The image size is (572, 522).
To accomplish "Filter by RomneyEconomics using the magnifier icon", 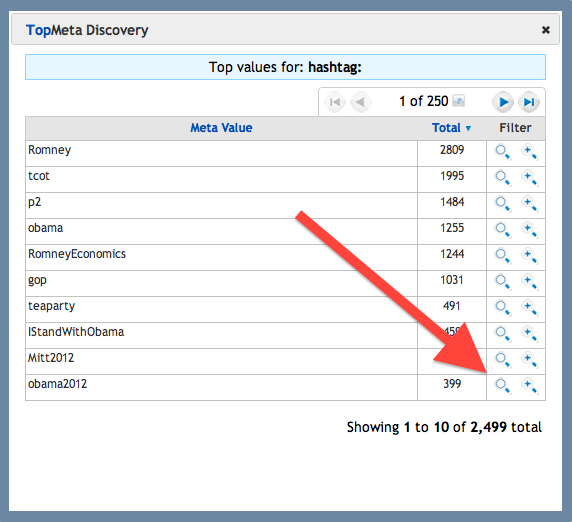I will click(x=503, y=256).
